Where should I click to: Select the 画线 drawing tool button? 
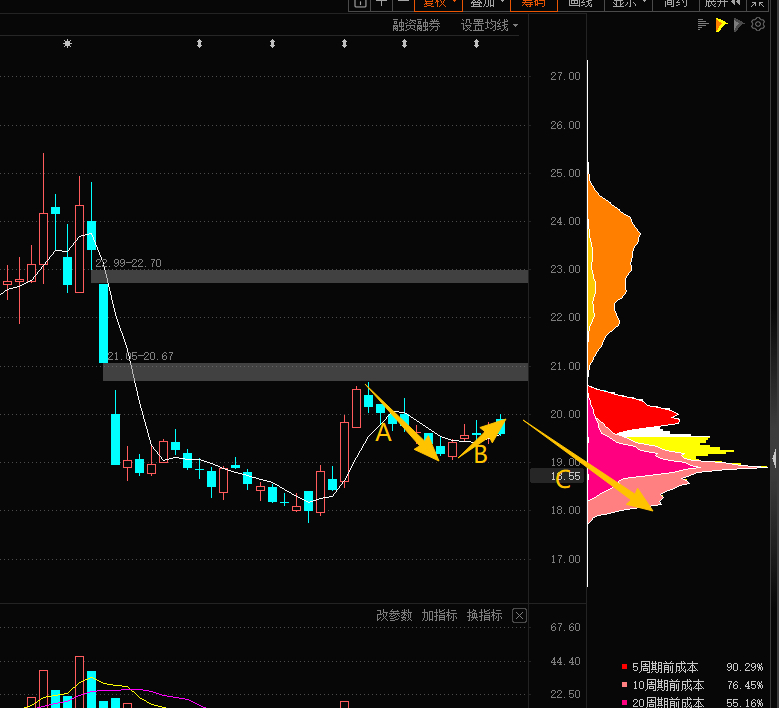581,4
